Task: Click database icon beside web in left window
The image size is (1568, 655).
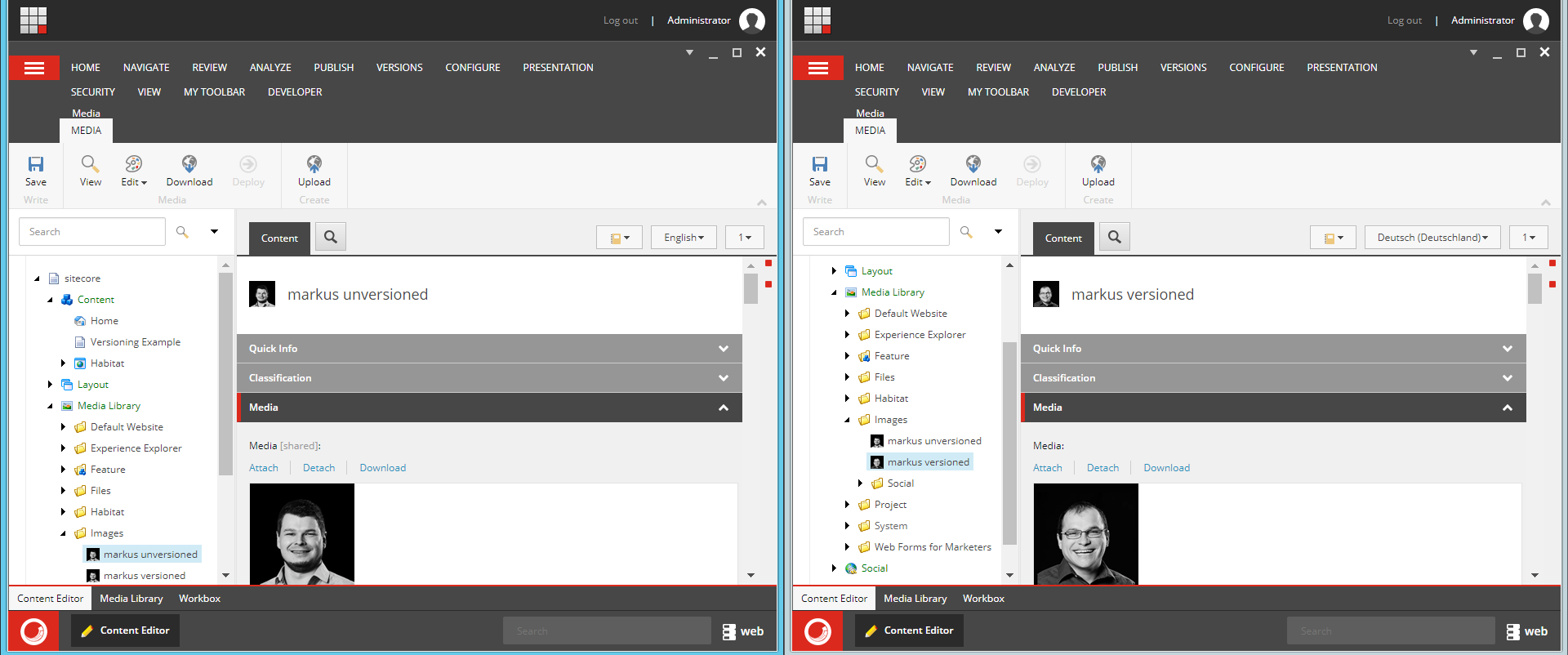Action: point(729,631)
